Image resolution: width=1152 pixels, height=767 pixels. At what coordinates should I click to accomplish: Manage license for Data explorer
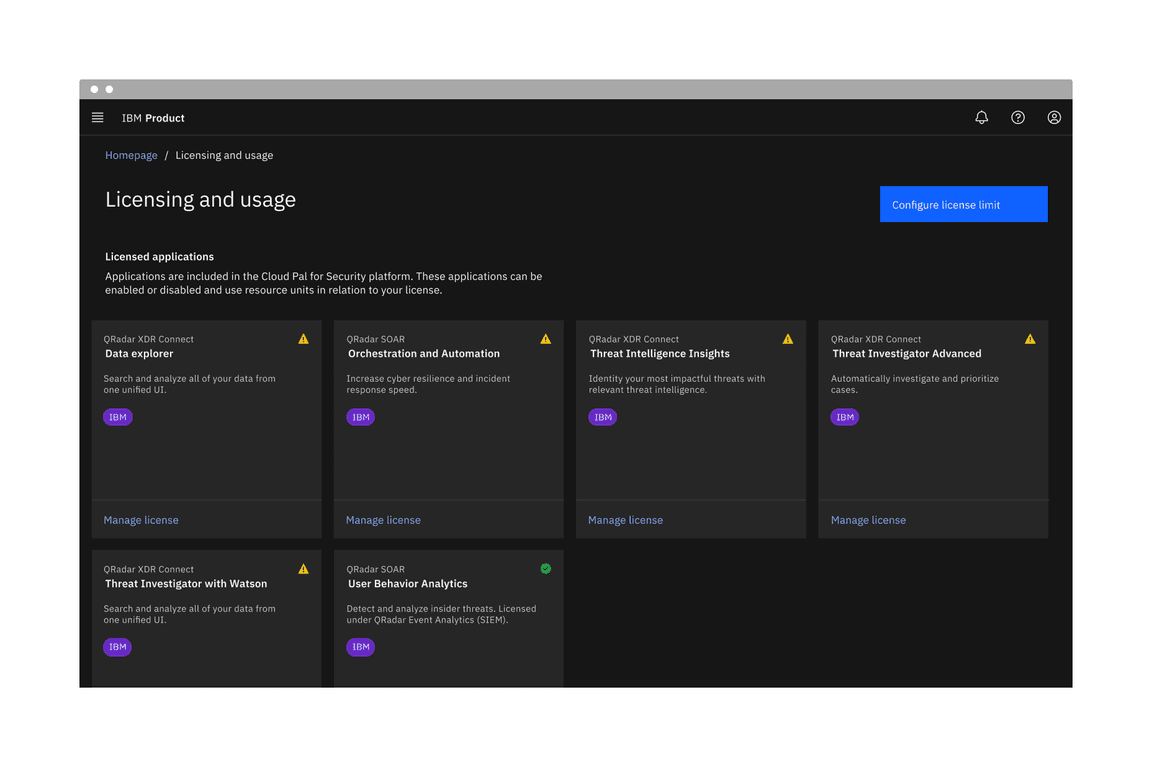[141, 520]
